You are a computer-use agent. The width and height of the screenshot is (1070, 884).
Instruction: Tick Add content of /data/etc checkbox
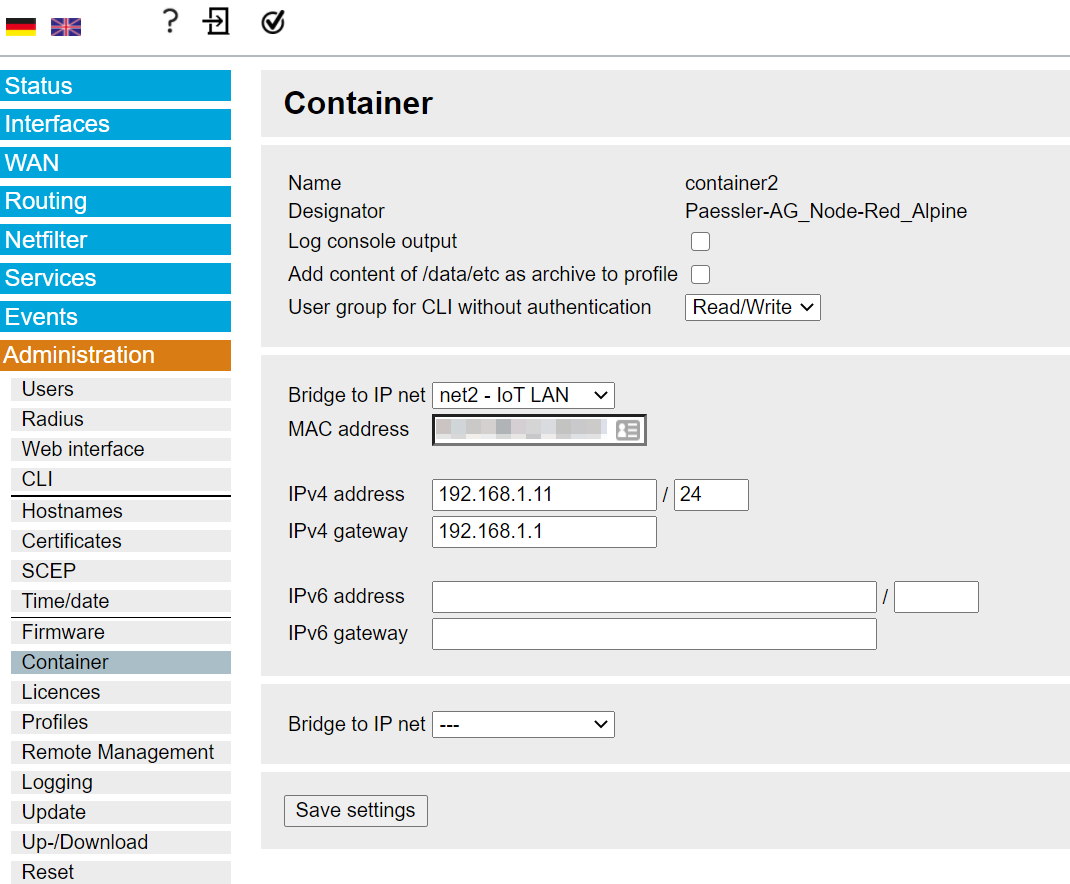(x=700, y=274)
